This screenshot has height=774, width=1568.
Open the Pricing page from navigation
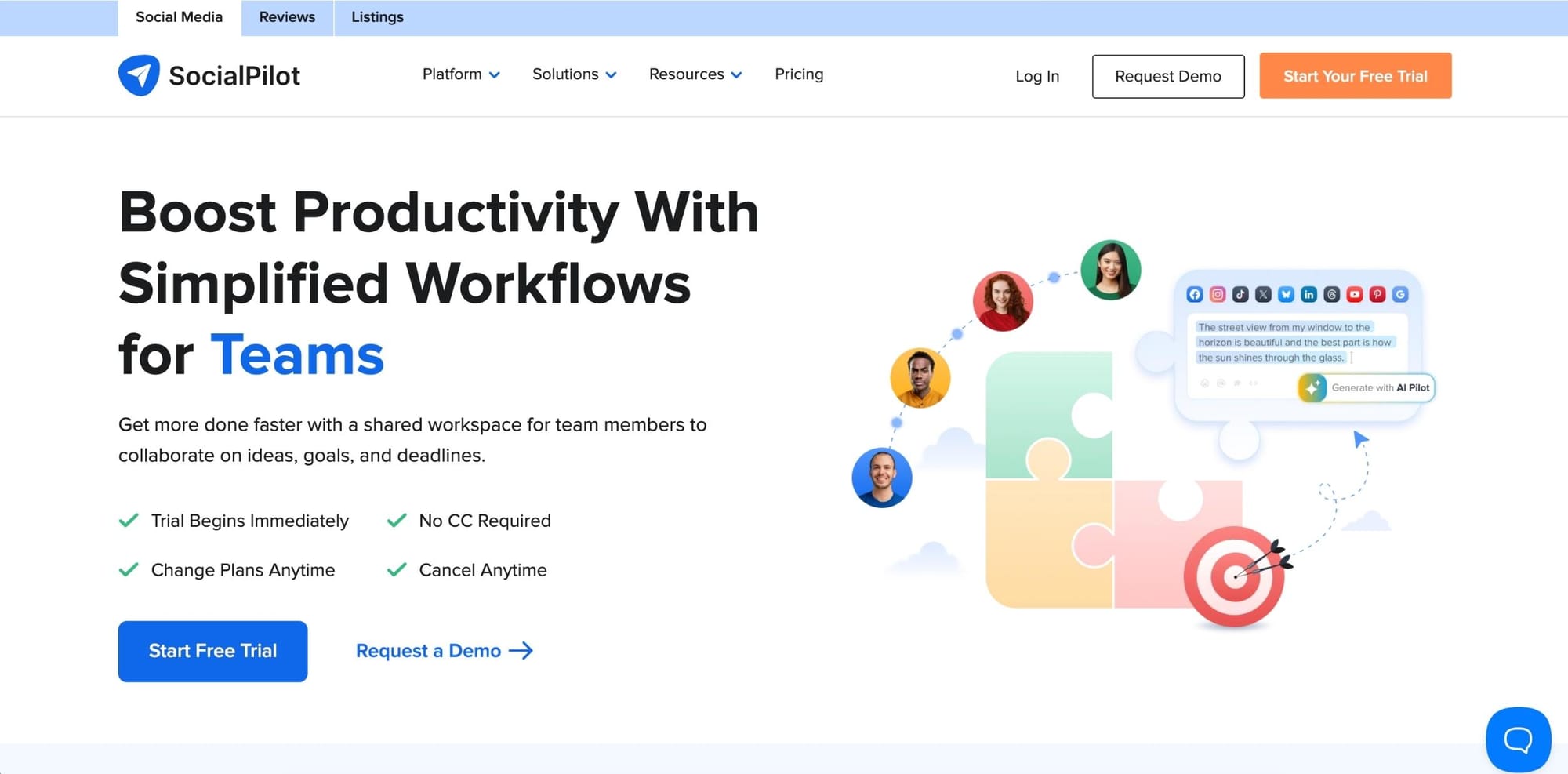pyautogui.click(x=799, y=74)
